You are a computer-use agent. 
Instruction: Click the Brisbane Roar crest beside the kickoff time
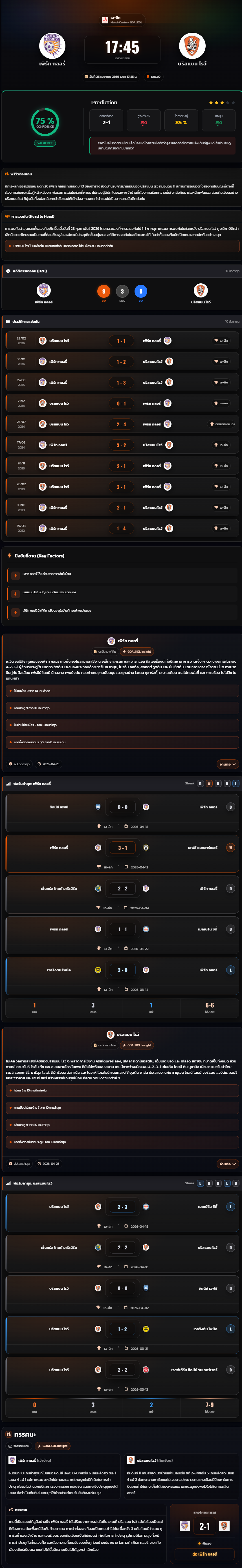click(192, 46)
